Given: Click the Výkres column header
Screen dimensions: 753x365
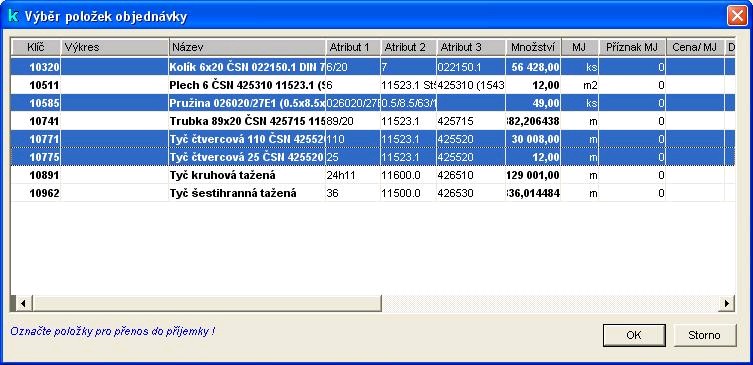Looking at the screenshot, I should tap(115, 47).
